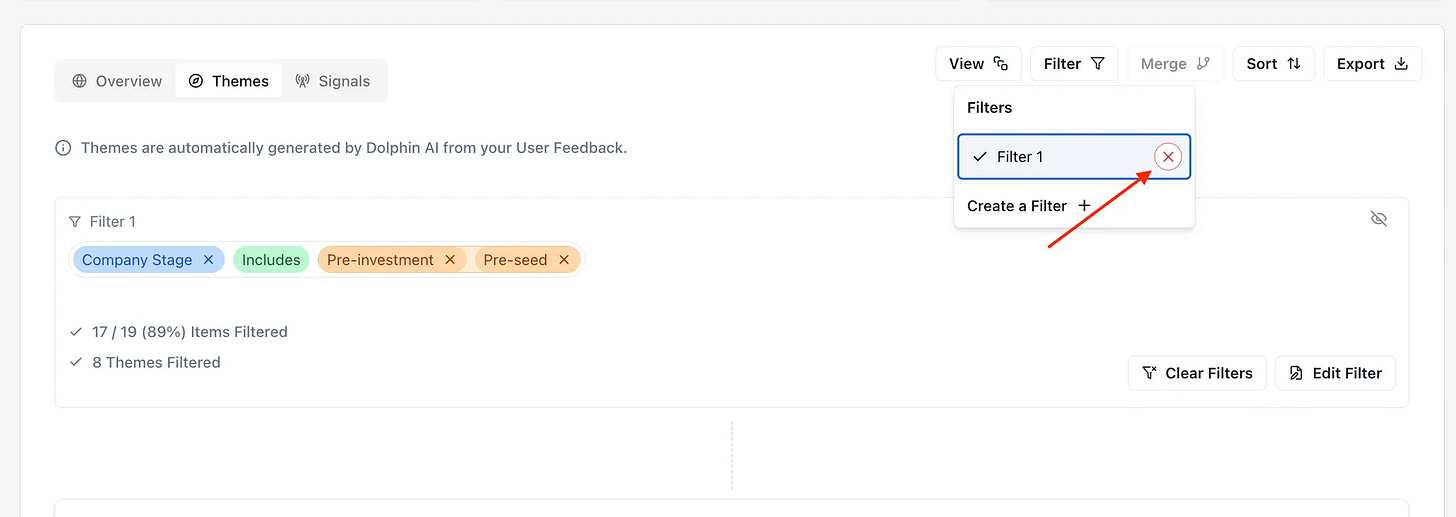Open the View dropdown

point(978,64)
